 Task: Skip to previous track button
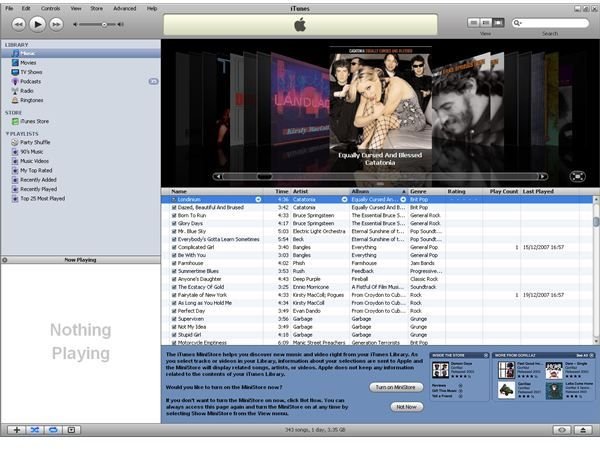[18, 24]
